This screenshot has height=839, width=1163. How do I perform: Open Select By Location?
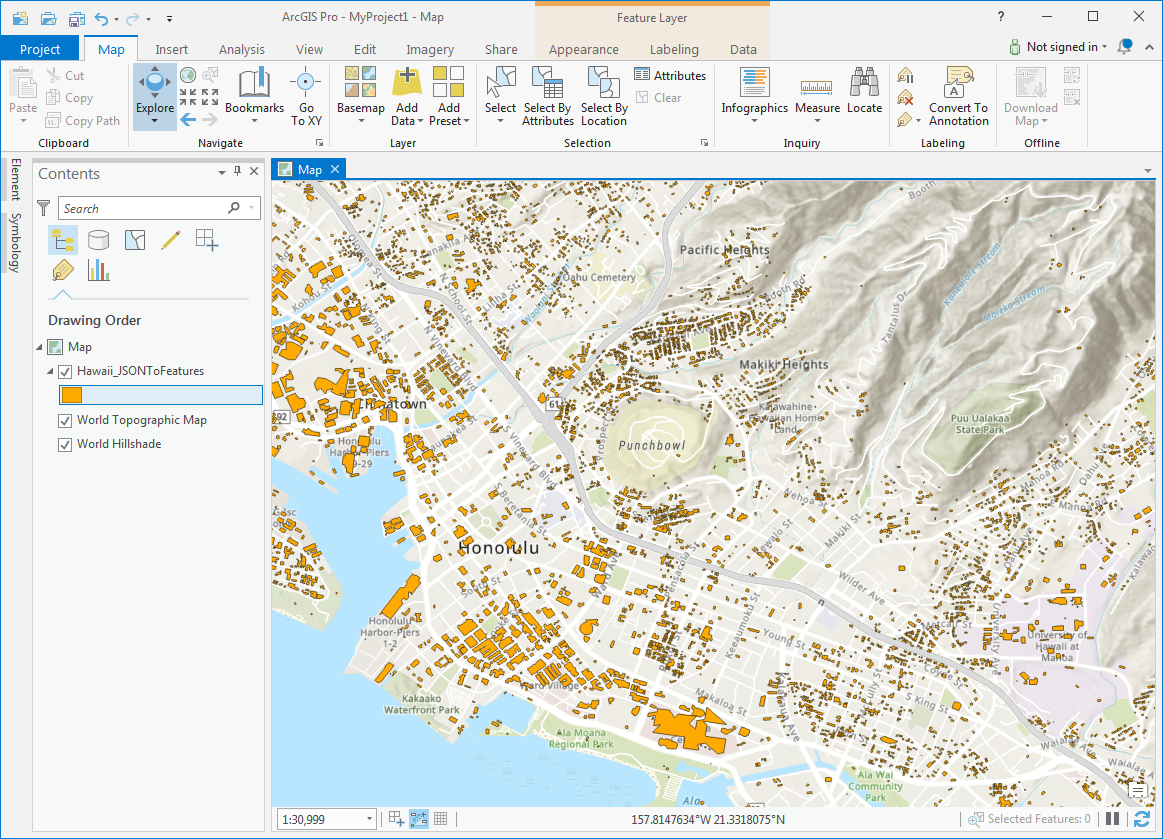coord(604,96)
